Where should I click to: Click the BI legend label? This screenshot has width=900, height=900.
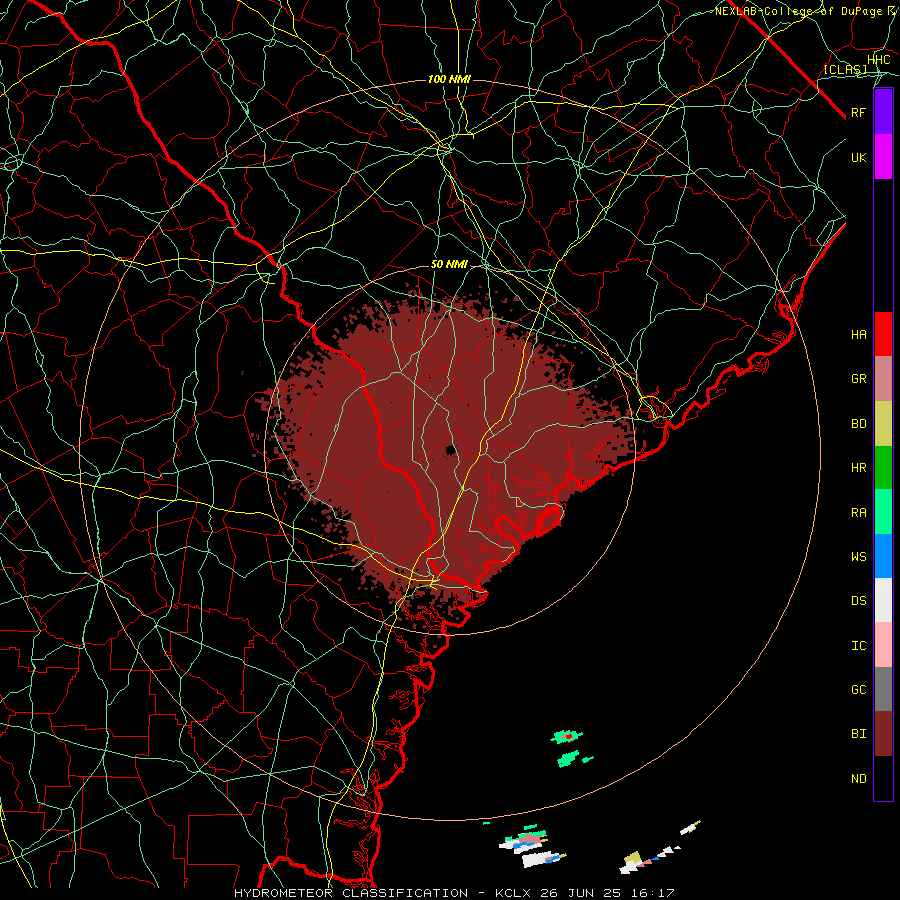click(858, 734)
